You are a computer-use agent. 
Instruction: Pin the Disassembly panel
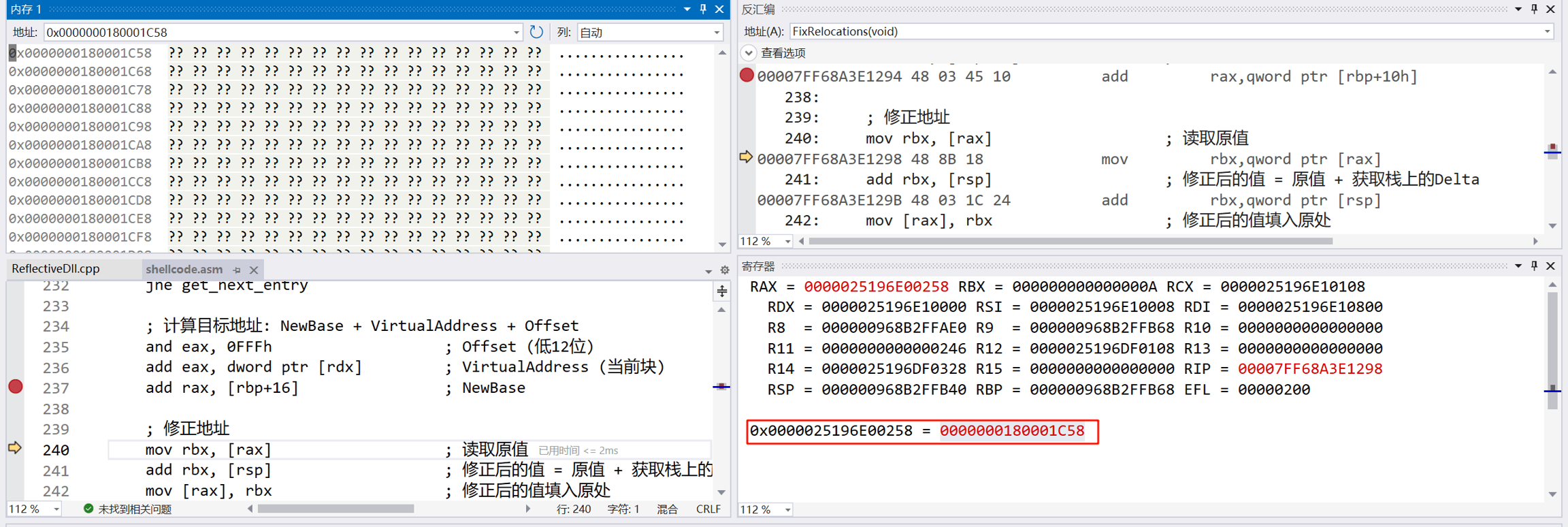pos(1534,9)
